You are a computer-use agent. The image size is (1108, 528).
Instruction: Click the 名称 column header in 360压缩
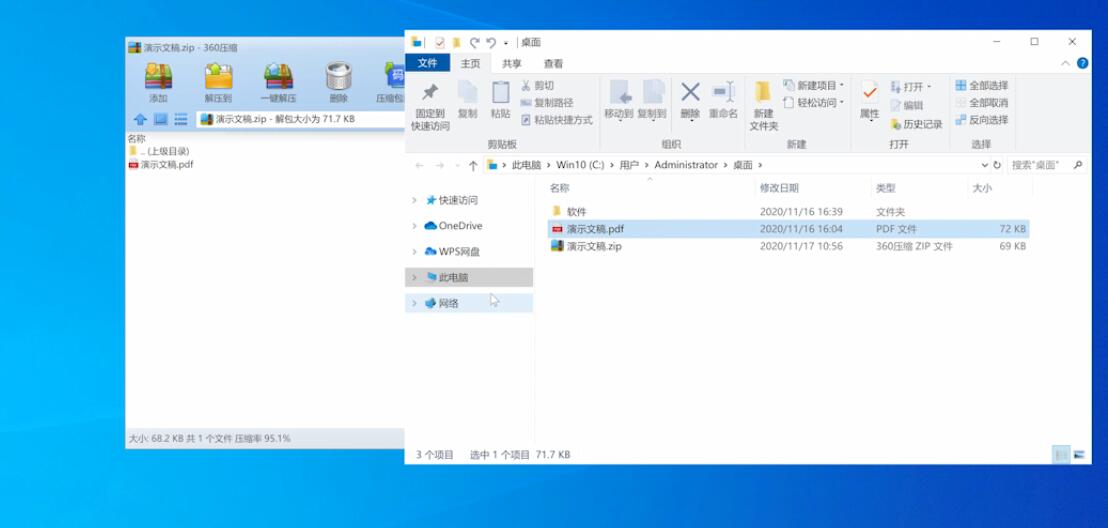pyautogui.click(x=136, y=139)
